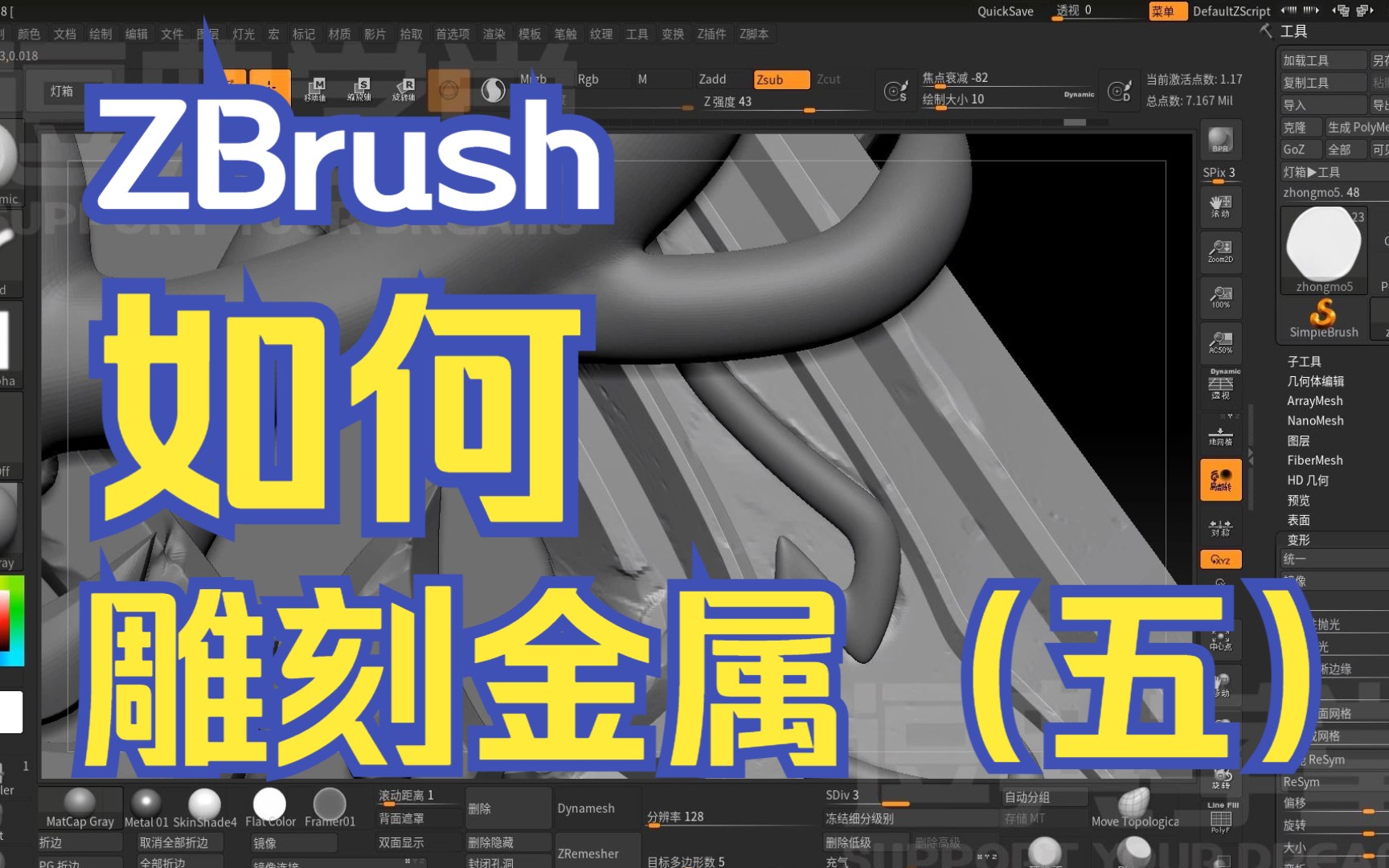
Task: Expand the 图层 layers section
Action: 1298,440
